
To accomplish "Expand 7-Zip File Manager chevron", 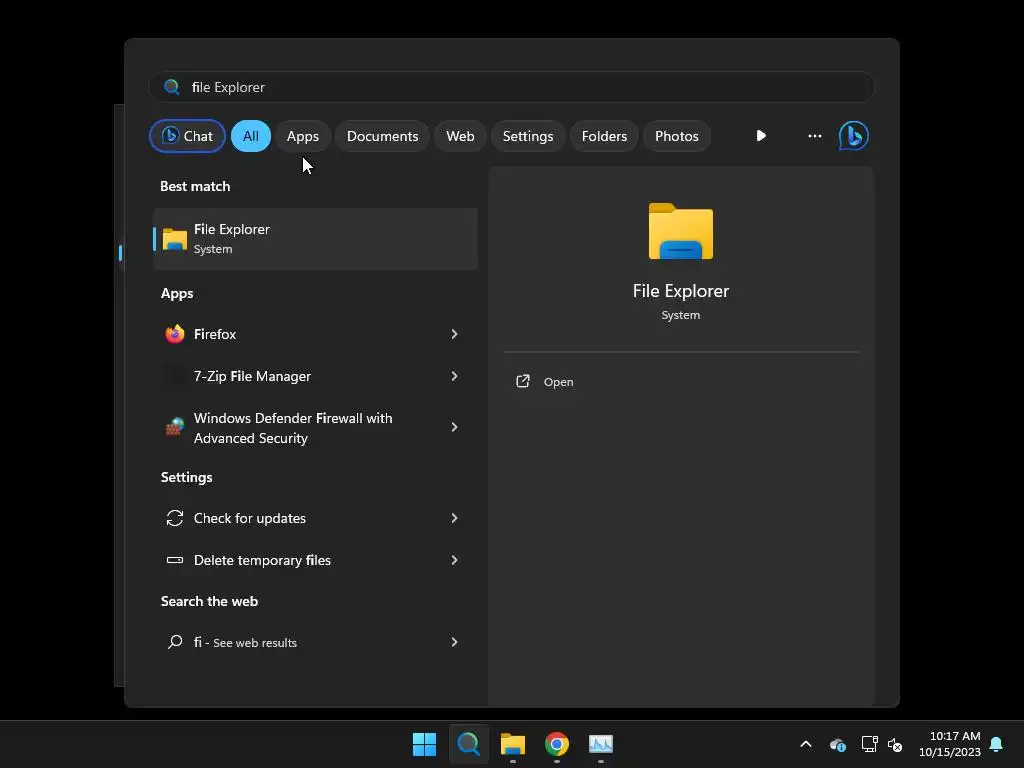I will (x=455, y=376).
